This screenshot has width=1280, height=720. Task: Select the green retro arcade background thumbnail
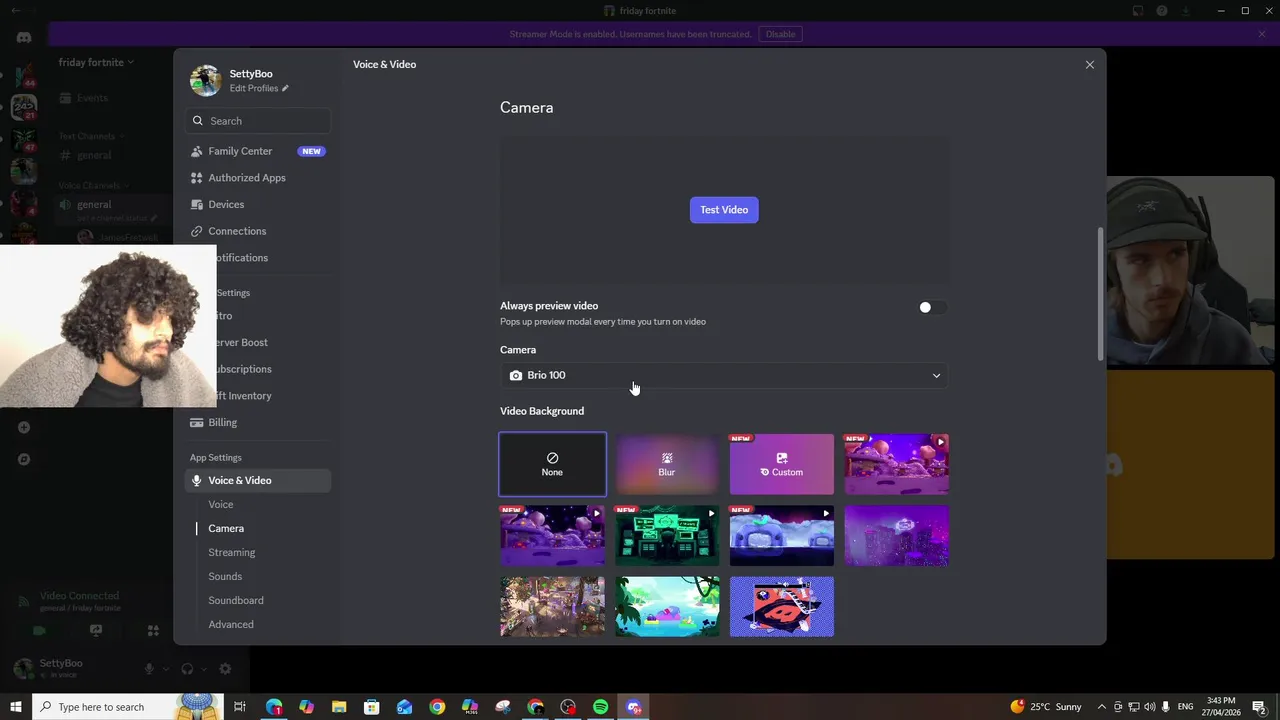667,535
